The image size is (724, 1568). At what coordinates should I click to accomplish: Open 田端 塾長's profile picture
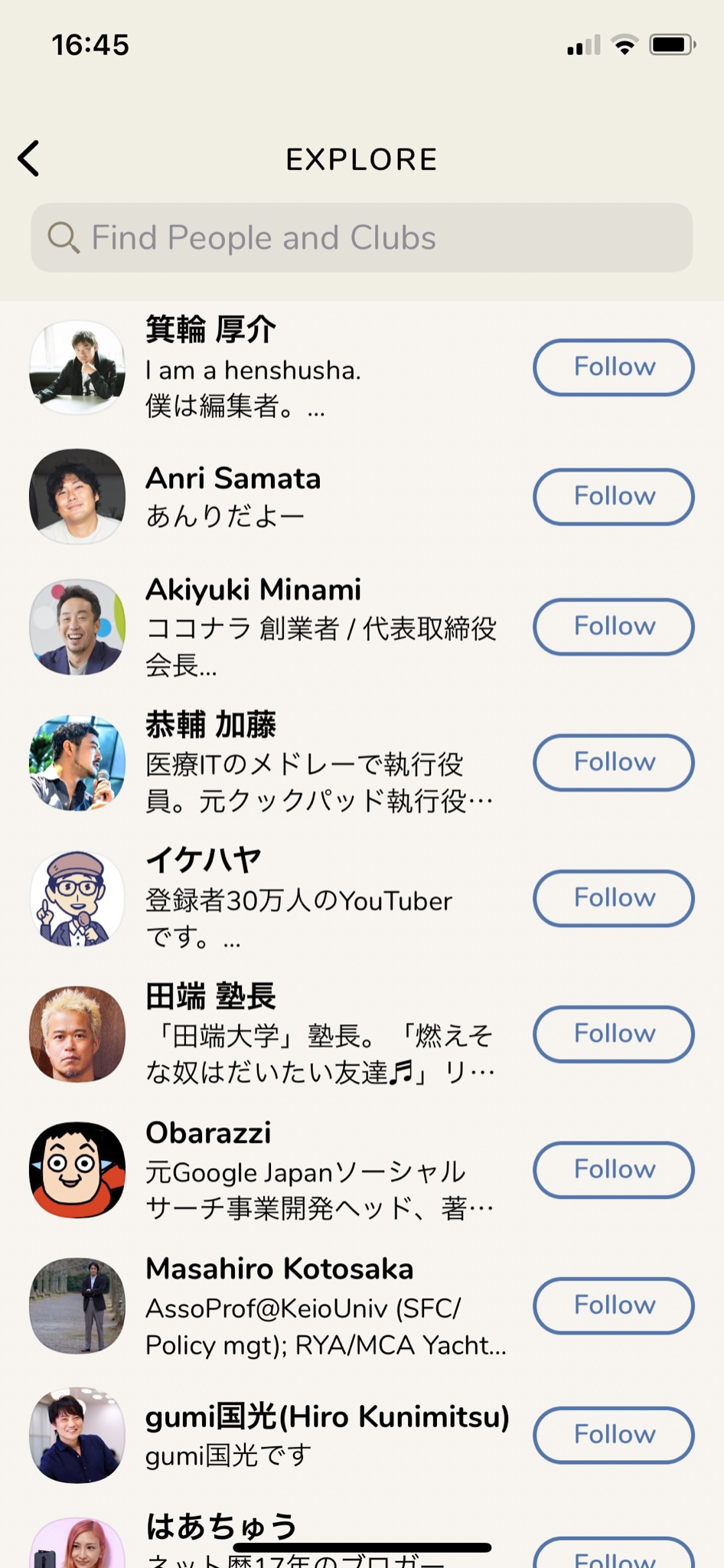click(77, 1034)
